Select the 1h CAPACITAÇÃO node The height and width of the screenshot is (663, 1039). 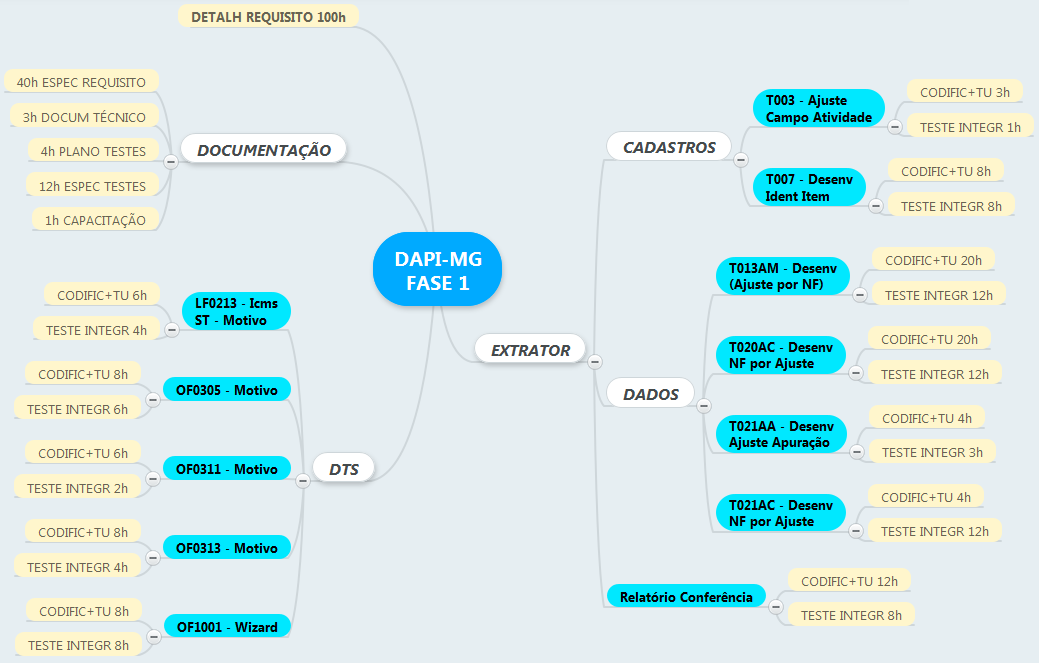coord(95,220)
